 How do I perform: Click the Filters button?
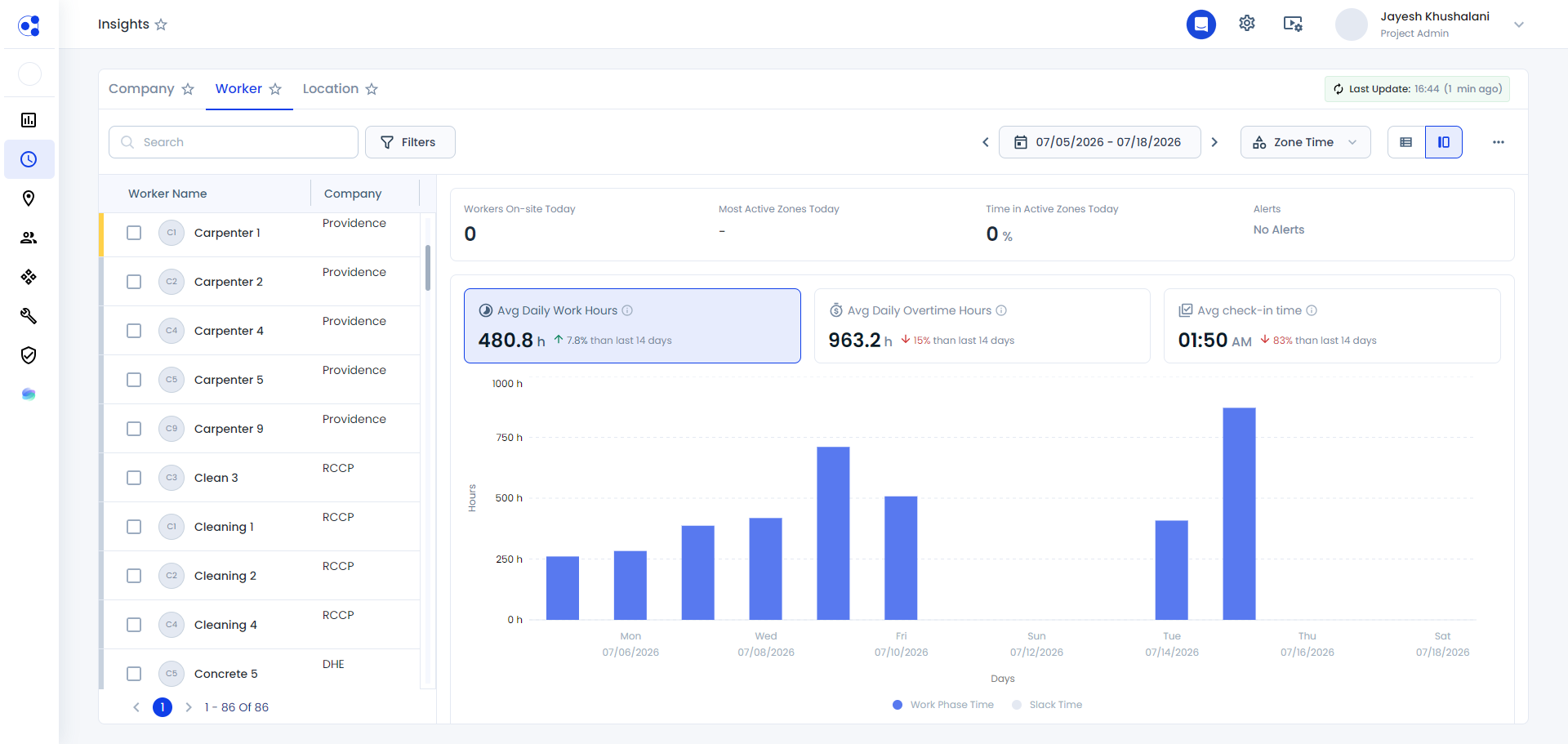(410, 142)
